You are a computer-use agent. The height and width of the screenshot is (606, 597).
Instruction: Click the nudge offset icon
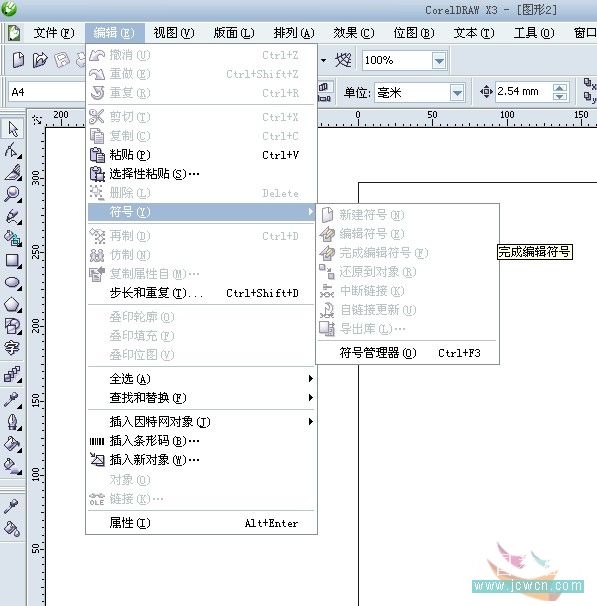tap(486, 92)
